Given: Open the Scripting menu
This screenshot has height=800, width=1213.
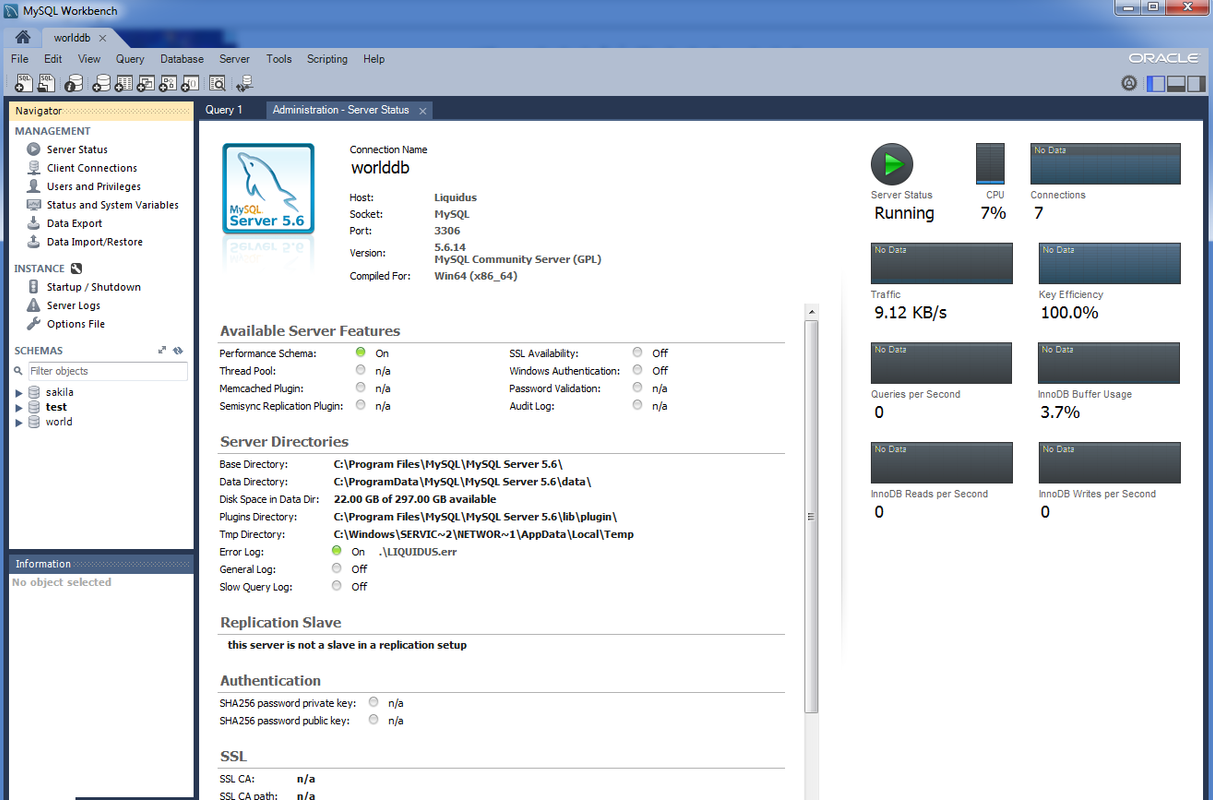Looking at the screenshot, I should pos(327,59).
